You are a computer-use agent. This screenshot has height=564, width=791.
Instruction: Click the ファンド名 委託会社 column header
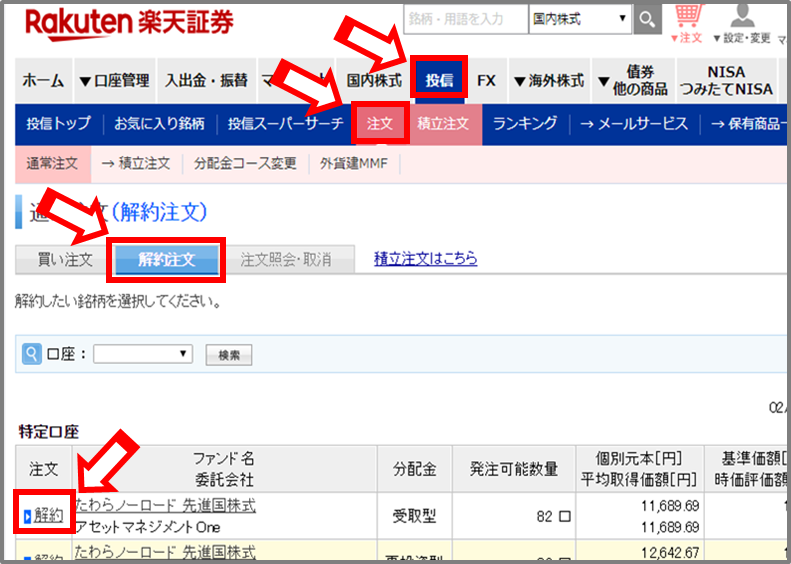click(x=224, y=469)
